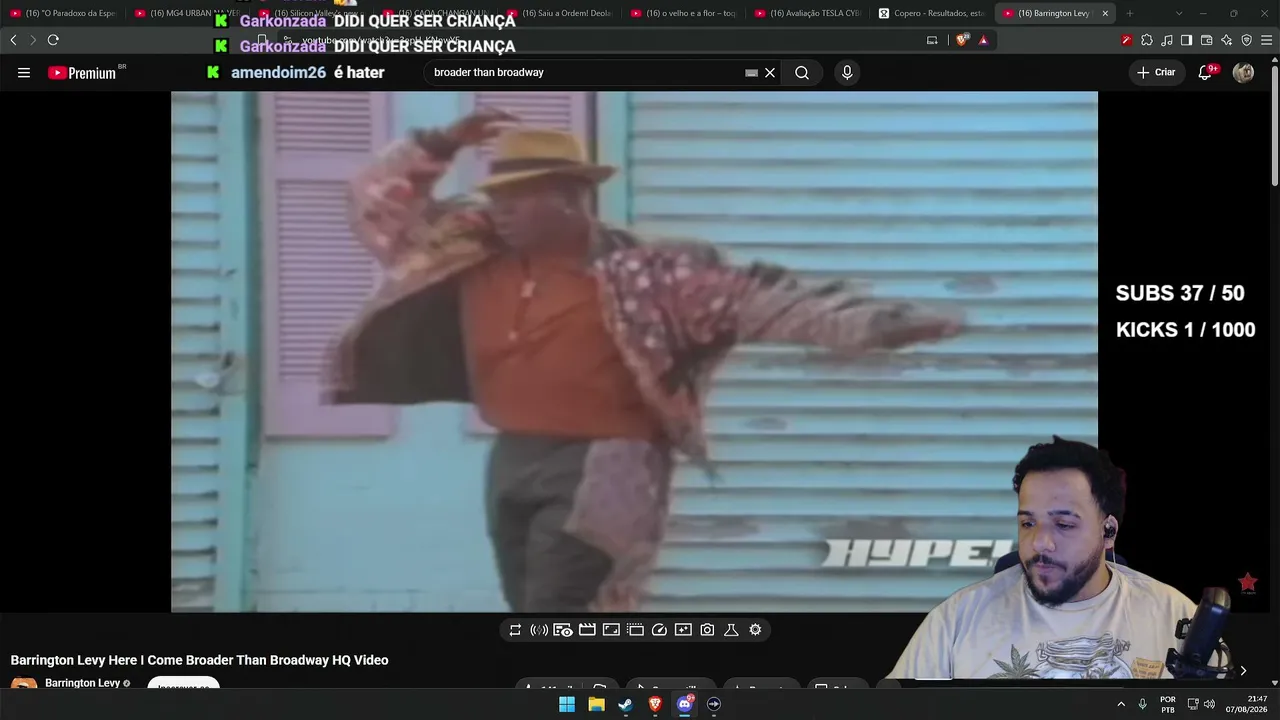Screen dimensions: 1280x720
Task: Run search with the magnifier button
Action: click(802, 73)
